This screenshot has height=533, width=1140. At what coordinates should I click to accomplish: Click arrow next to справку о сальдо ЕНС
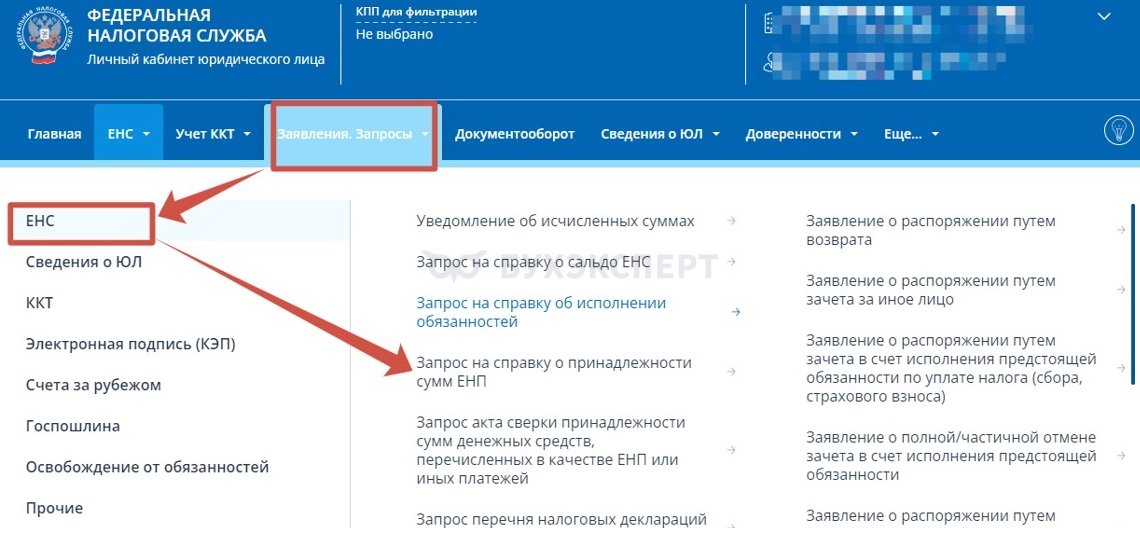pyautogui.click(x=731, y=262)
